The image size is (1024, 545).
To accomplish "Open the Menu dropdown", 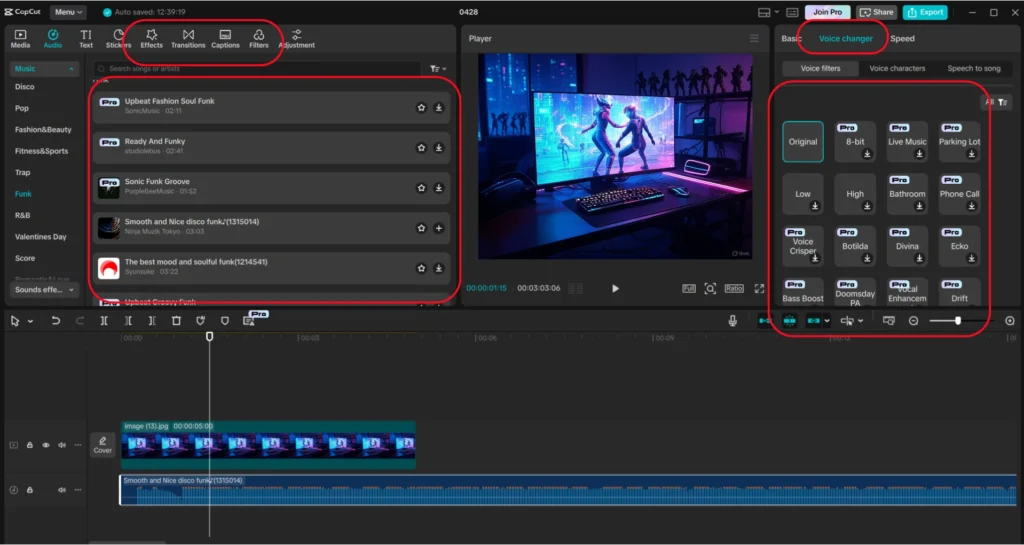I will (68, 12).
